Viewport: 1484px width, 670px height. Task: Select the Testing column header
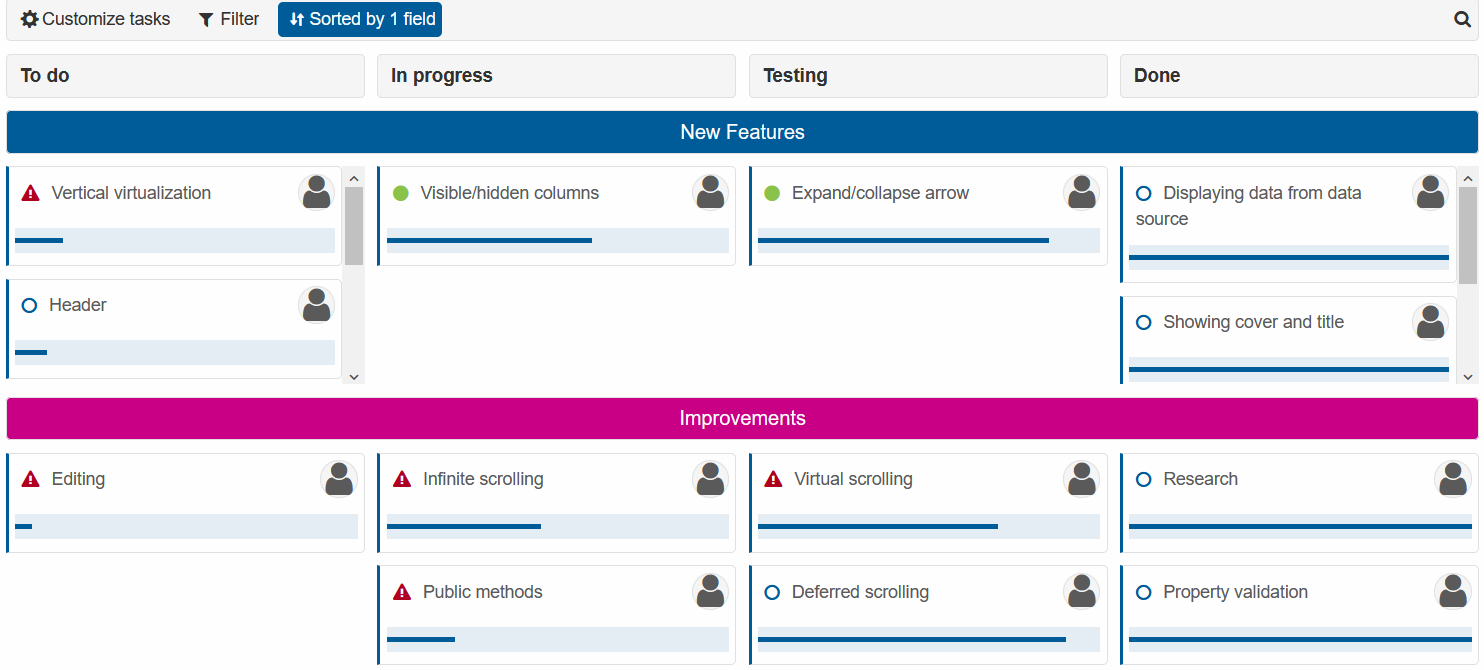pyautogui.click(x=927, y=76)
